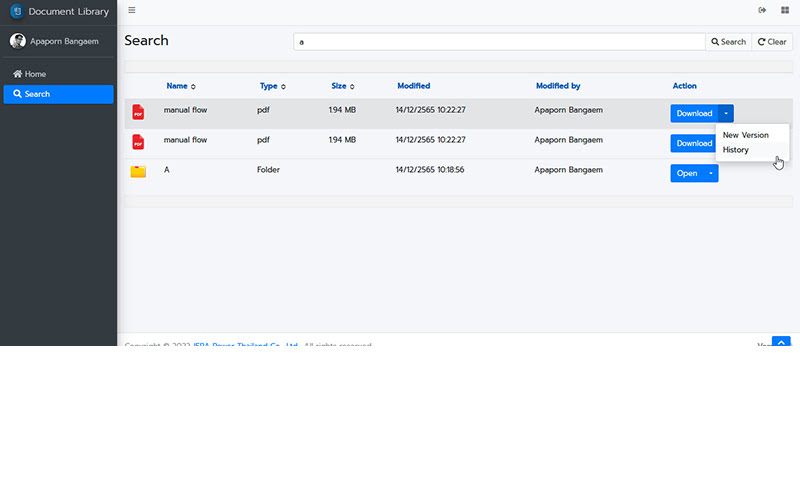800x500 pixels.
Task: Click the Search button beside input
Action: click(x=728, y=42)
